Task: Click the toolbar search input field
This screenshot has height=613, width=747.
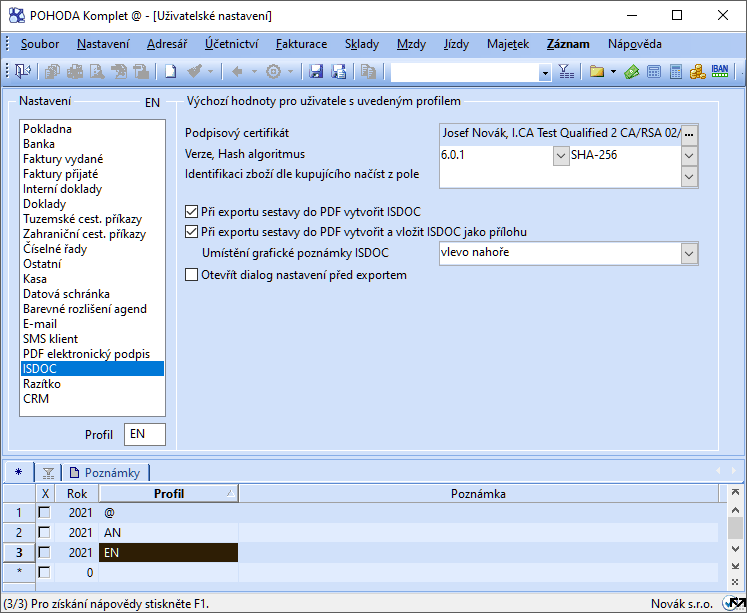Action: (465, 72)
